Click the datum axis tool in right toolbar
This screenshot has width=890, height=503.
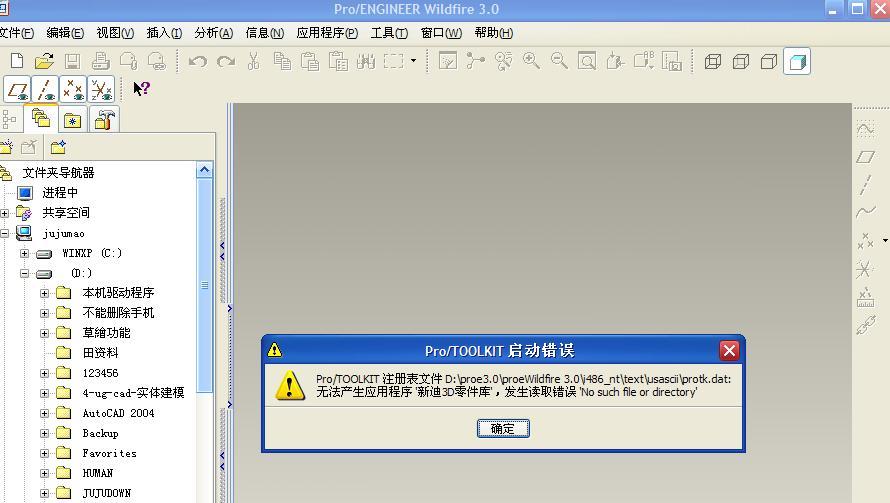pyautogui.click(x=865, y=185)
